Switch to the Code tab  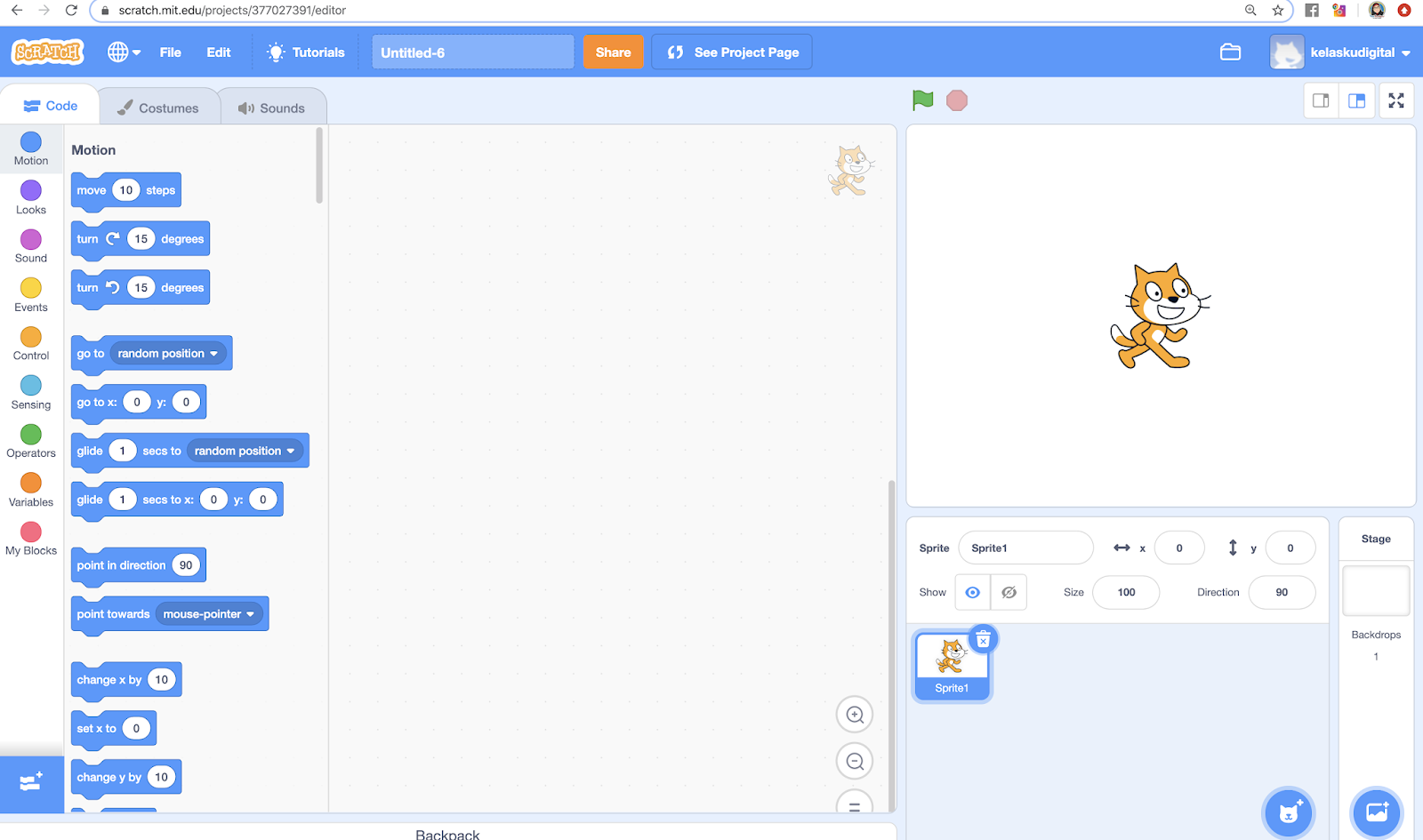50,106
